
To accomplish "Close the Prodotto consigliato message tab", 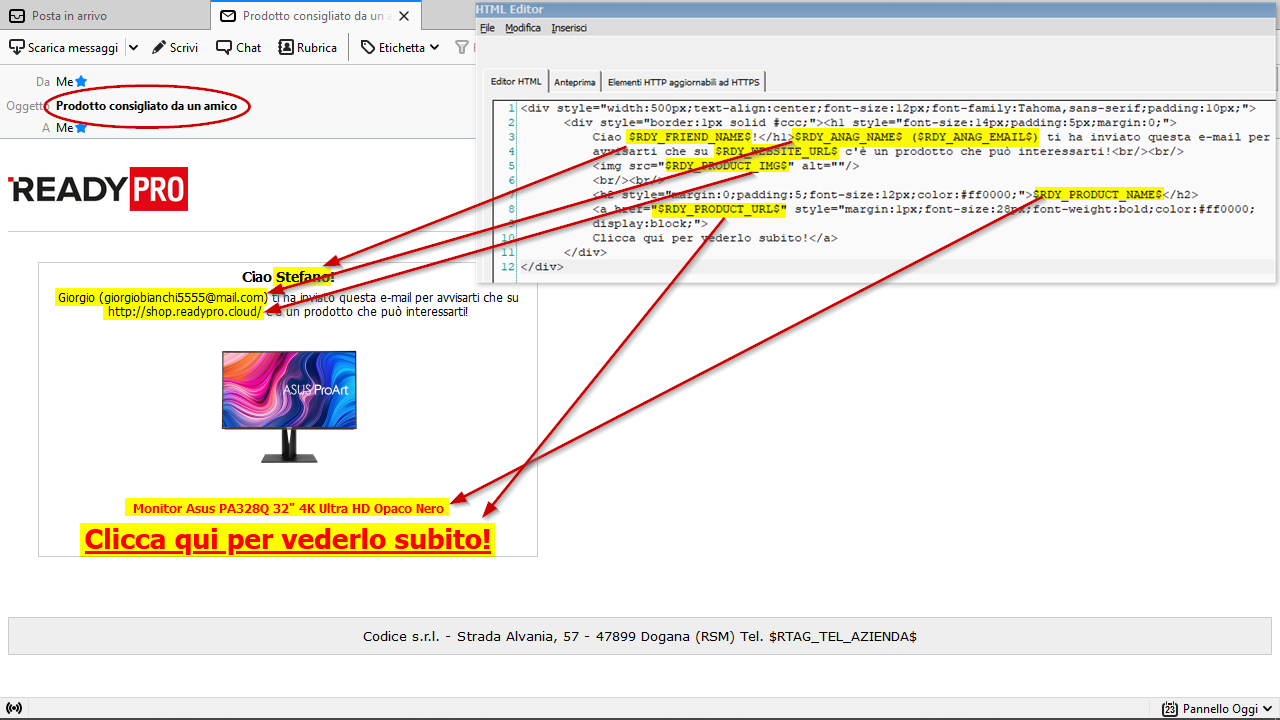I will coord(403,16).
